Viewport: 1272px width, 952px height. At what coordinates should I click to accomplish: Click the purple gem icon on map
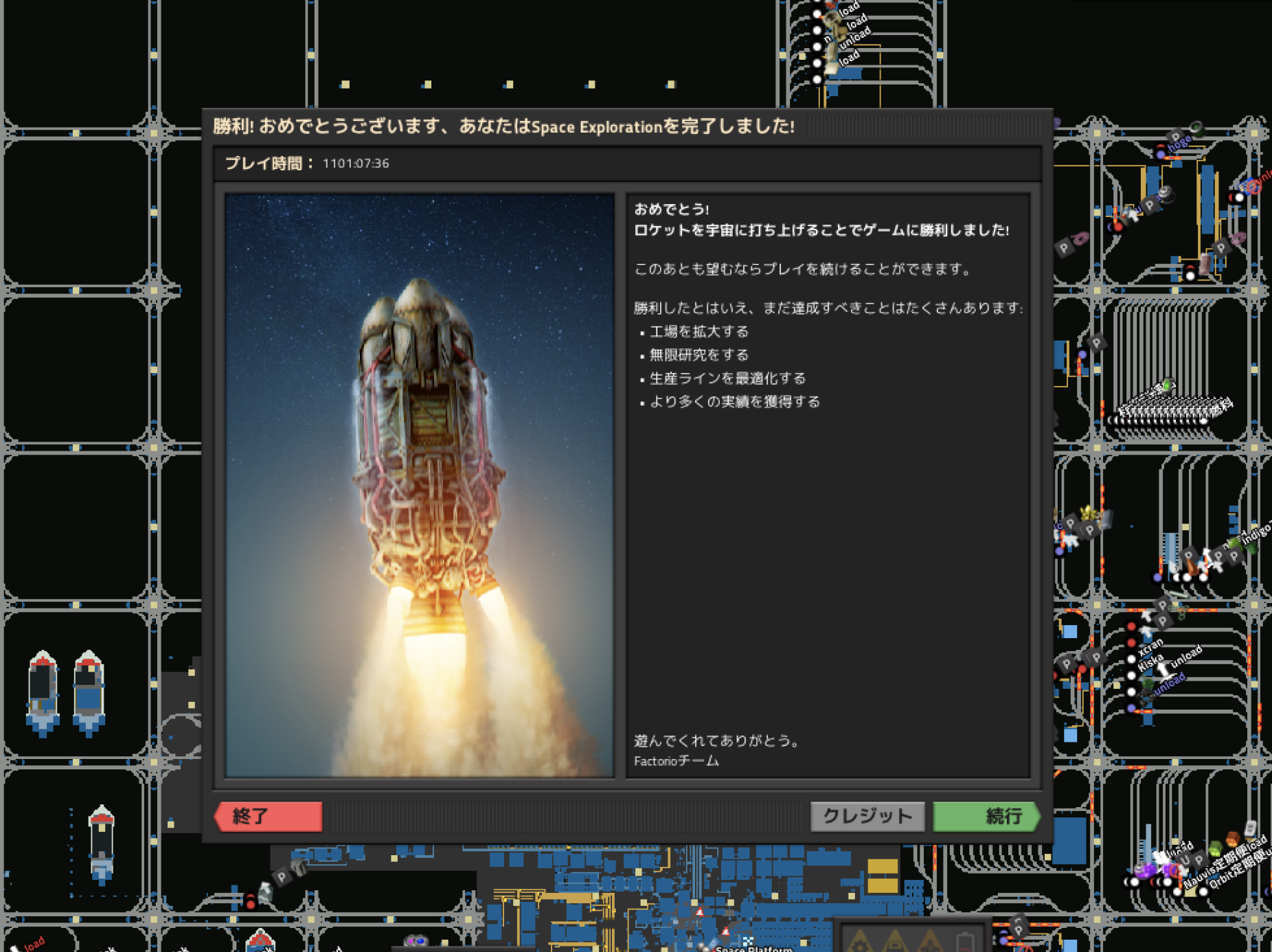pos(1144,872)
